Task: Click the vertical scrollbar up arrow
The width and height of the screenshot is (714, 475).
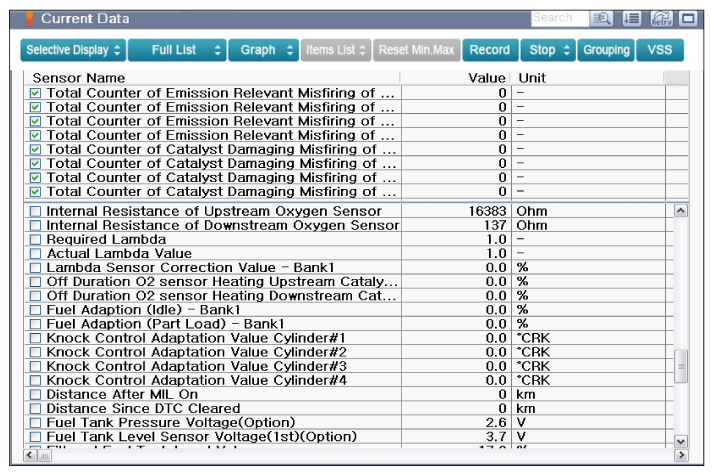Action: (681, 211)
